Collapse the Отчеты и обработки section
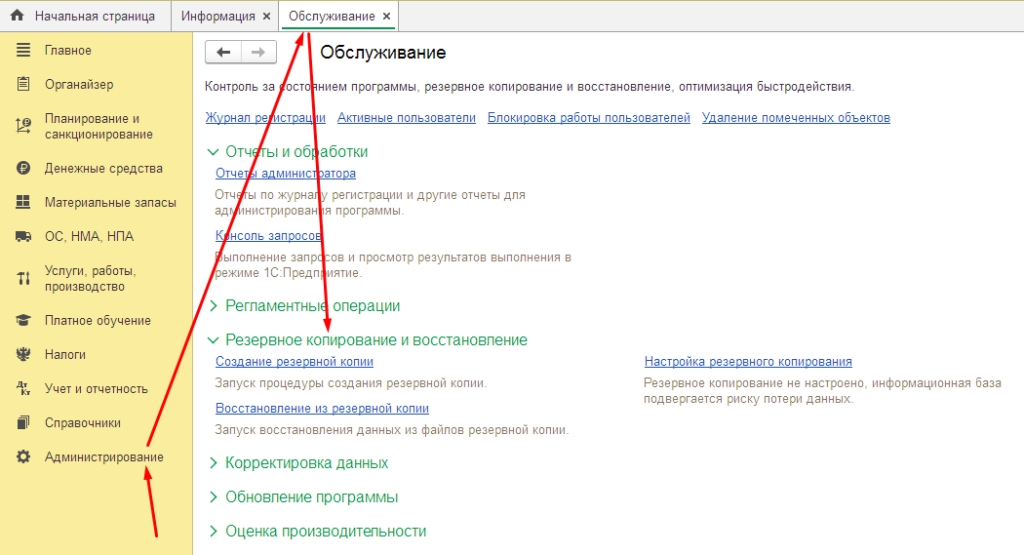 point(212,152)
